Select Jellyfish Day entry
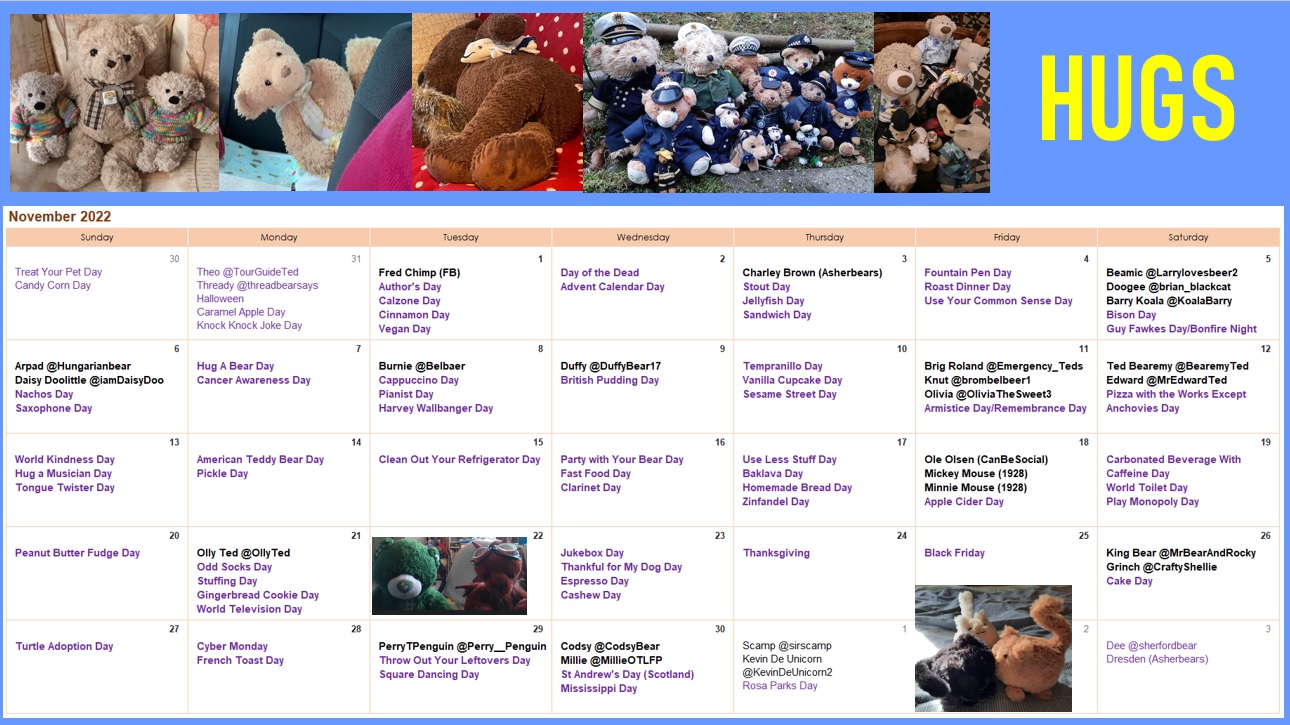 pos(773,301)
